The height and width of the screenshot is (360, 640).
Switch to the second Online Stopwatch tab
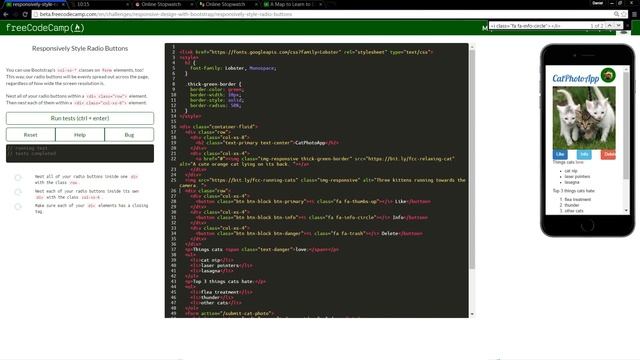[x=227, y=4]
